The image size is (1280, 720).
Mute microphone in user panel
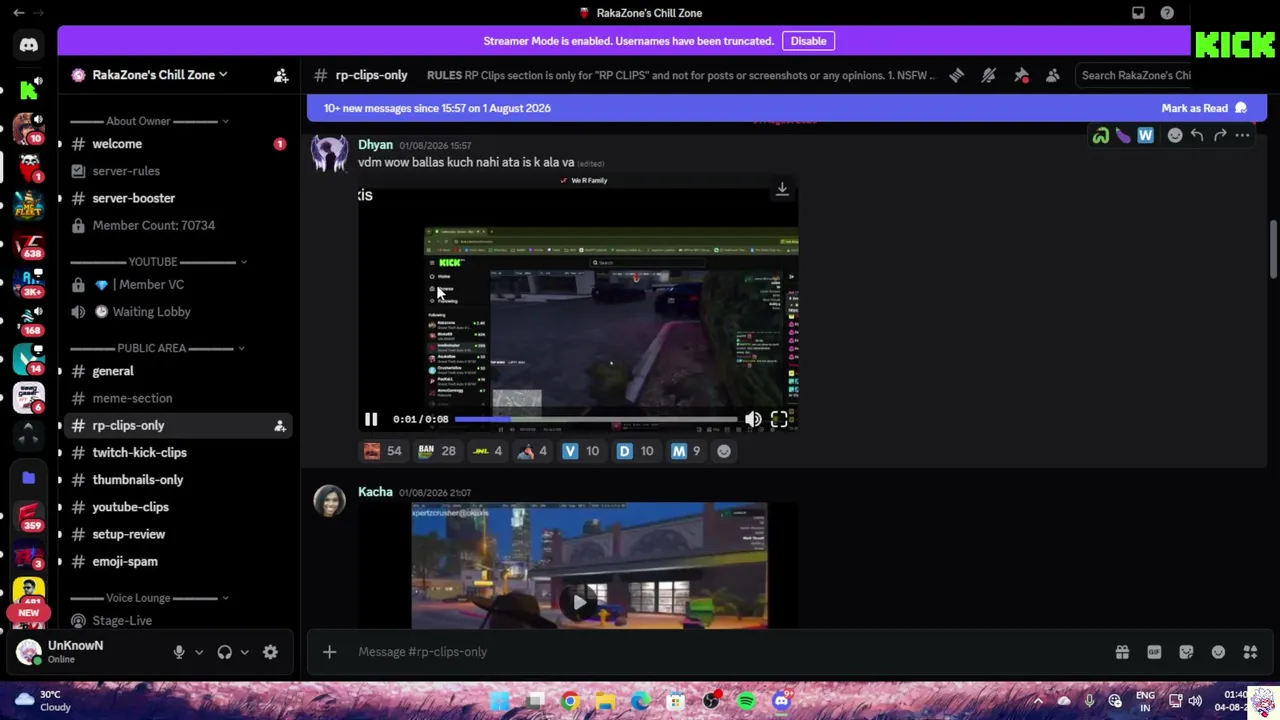(179, 652)
